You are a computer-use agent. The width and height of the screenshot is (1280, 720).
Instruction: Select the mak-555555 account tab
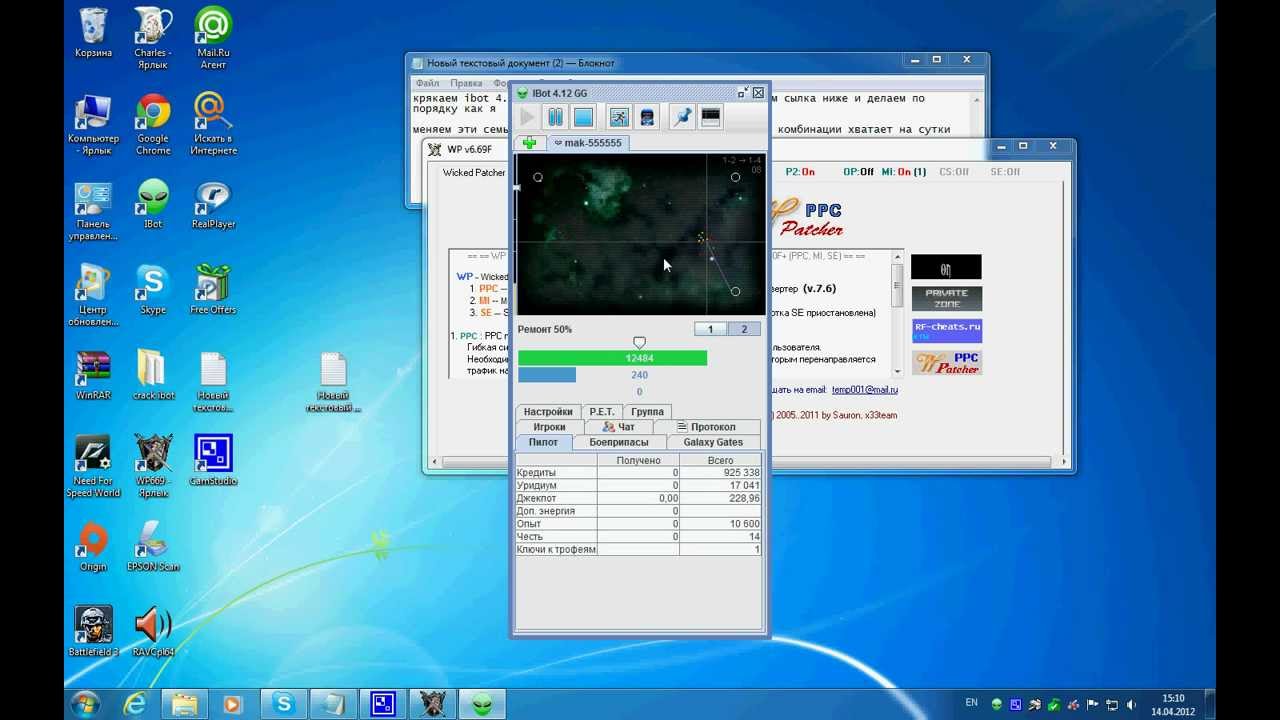coord(587,143)
